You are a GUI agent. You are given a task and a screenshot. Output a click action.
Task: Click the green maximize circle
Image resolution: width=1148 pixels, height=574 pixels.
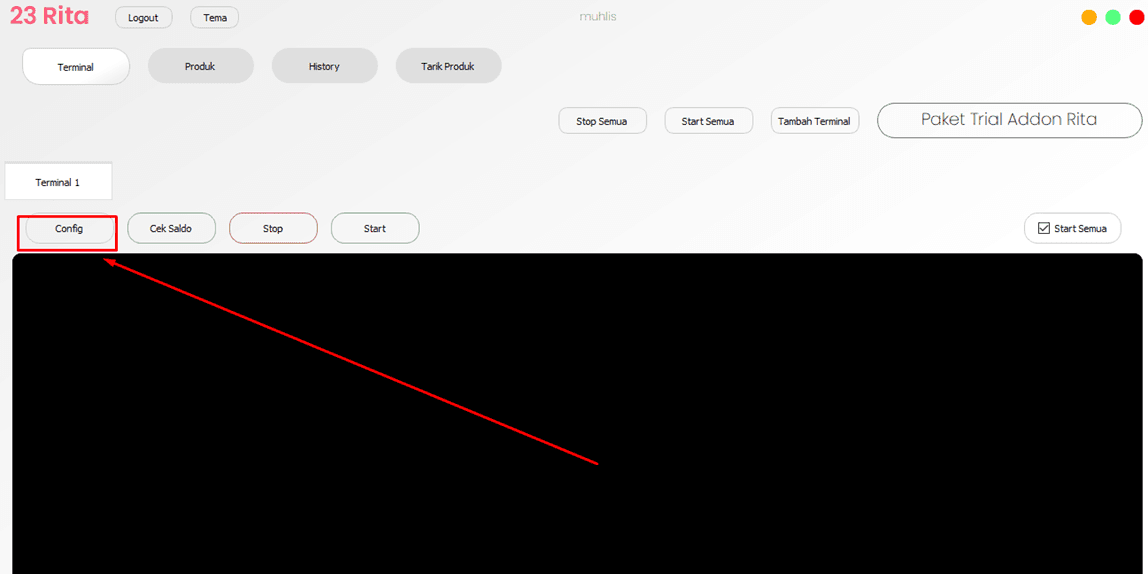point(1113,17)
